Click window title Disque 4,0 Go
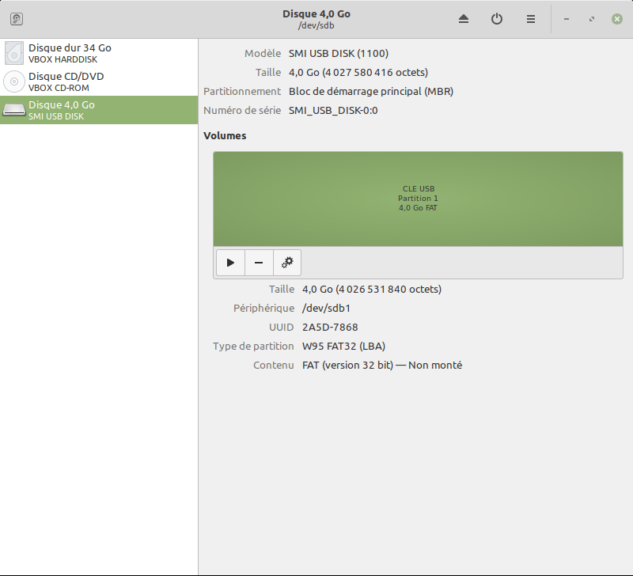Viewport: 633px width, 576px height. pos(316,14)
